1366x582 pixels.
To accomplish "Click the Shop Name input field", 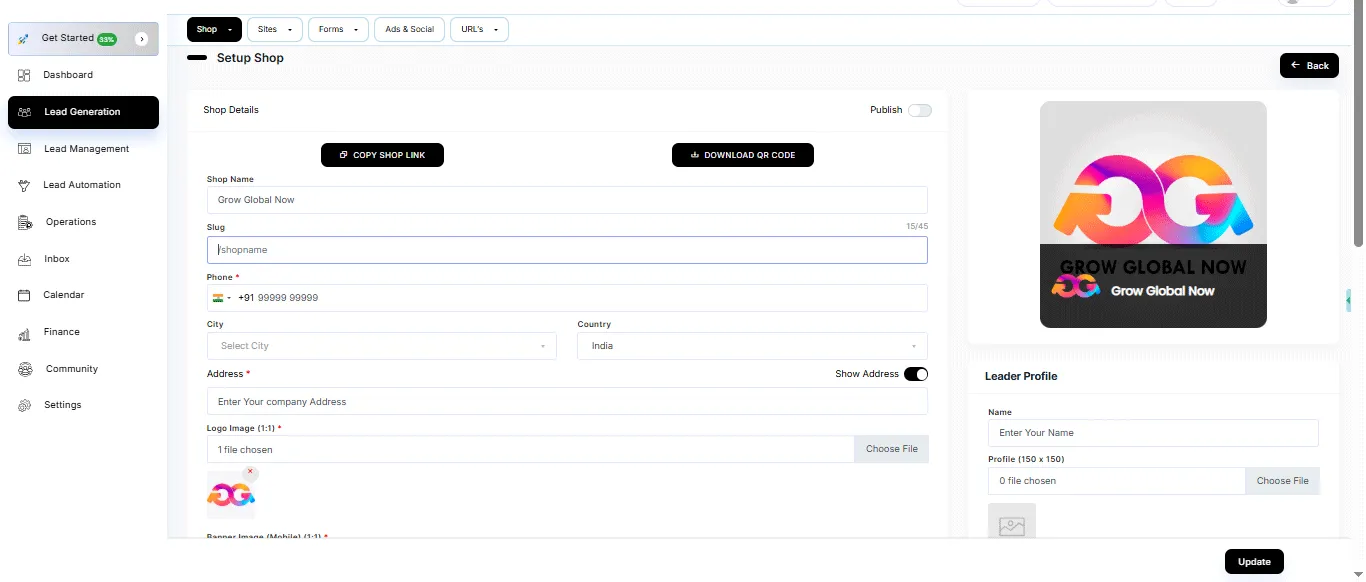I will point(567,200).
